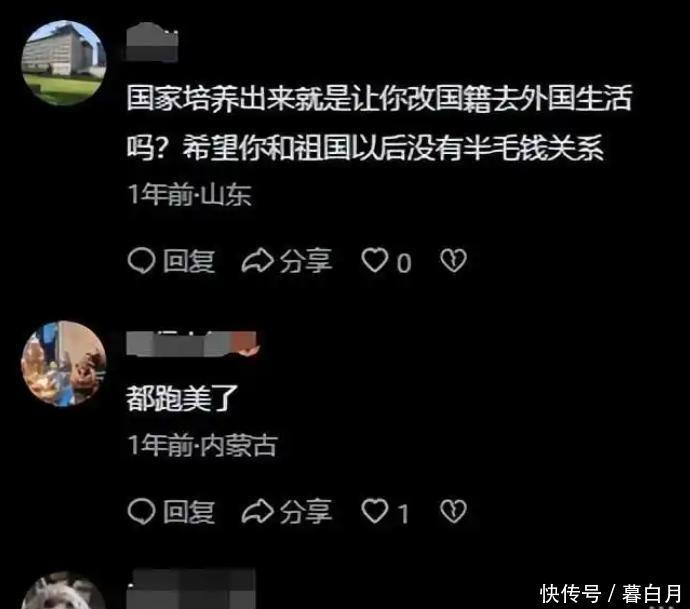Open avatar of the 都跑美了 commenter
The image size is (690, 609).
[x=64, y=363]
